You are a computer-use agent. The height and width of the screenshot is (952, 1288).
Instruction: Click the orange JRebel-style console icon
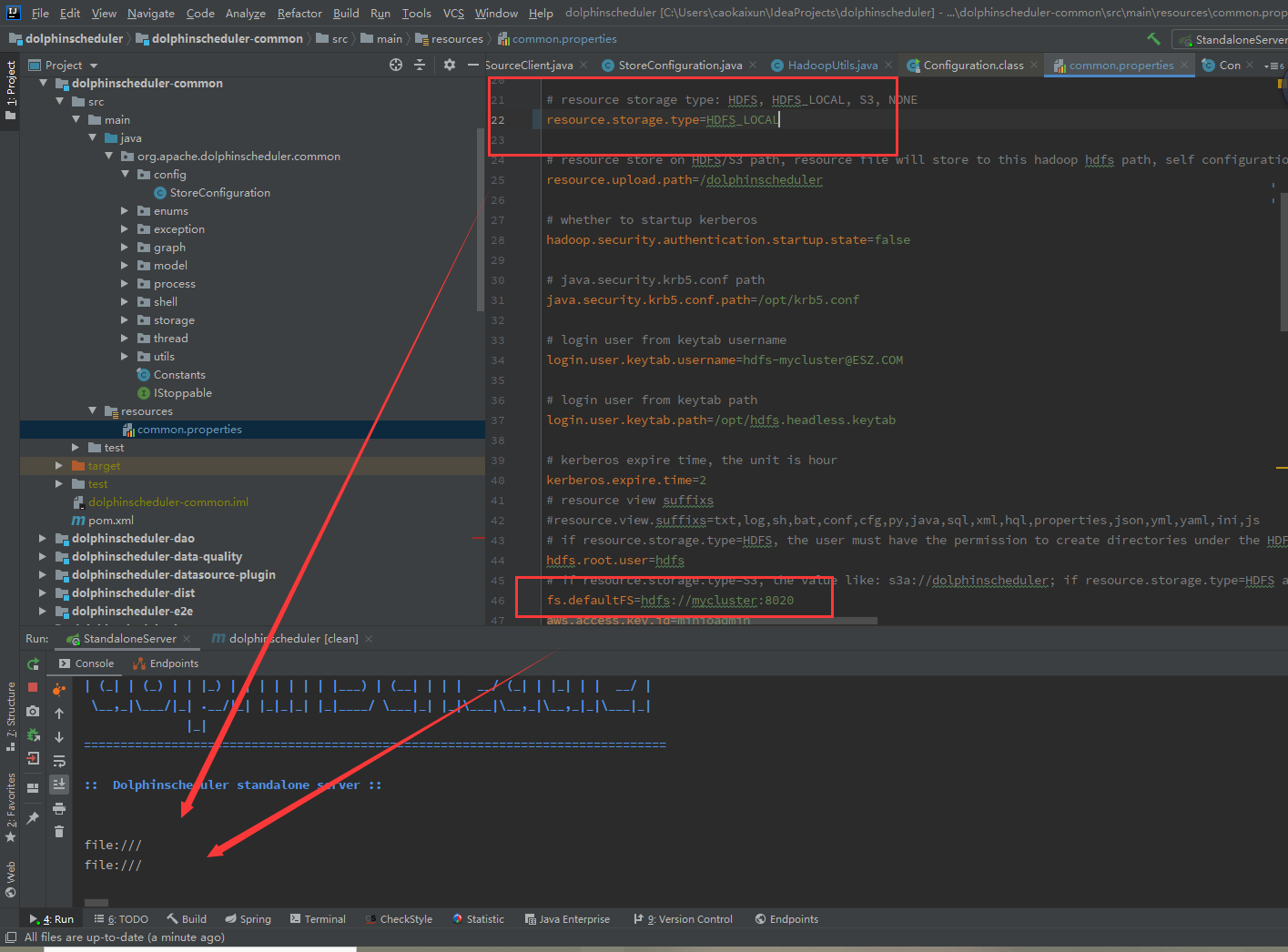pos(59,689)
